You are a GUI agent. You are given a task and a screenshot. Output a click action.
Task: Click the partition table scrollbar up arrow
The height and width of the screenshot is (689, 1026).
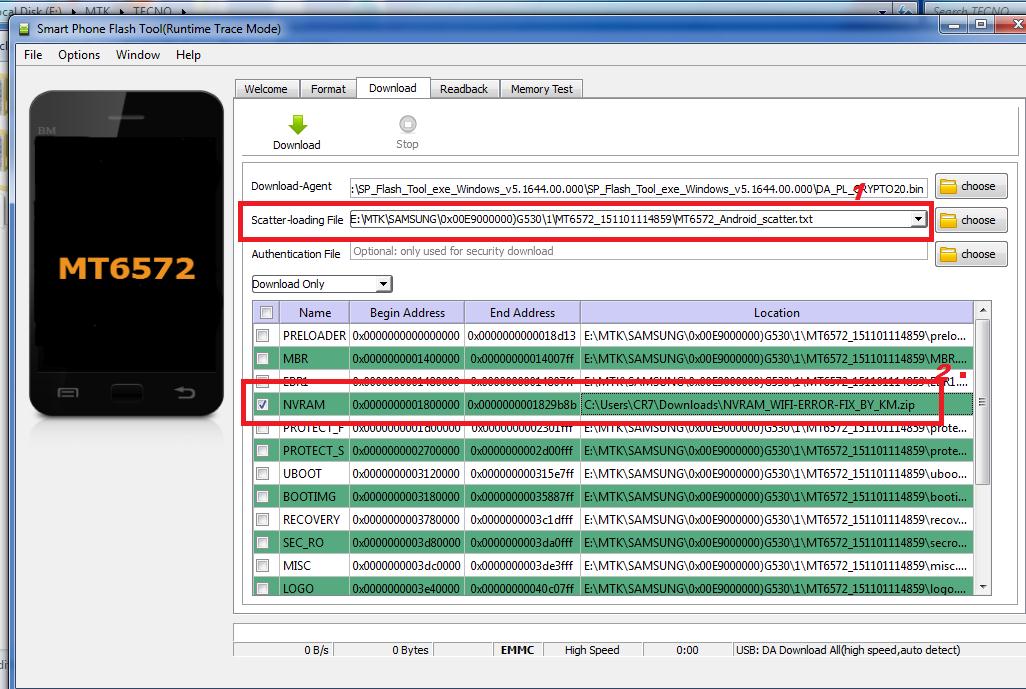pos(983,309)
